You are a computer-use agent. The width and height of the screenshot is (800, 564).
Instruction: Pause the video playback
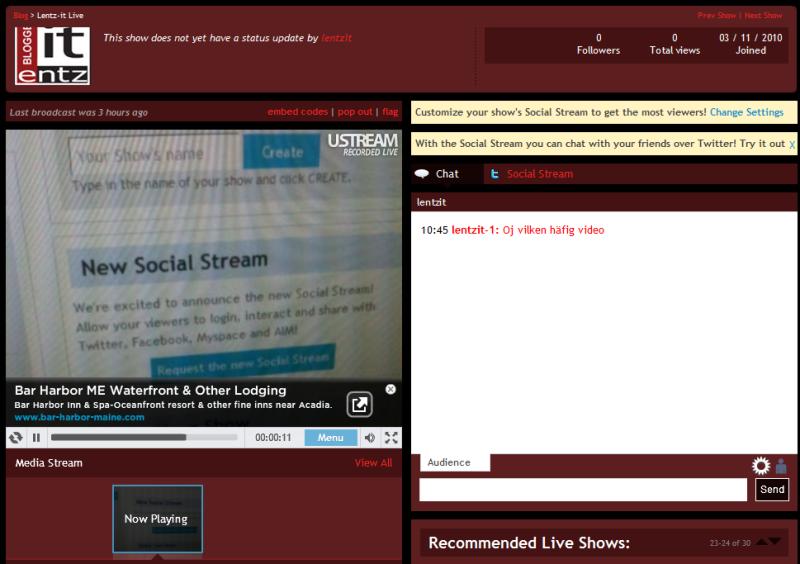tap(36, 438)
